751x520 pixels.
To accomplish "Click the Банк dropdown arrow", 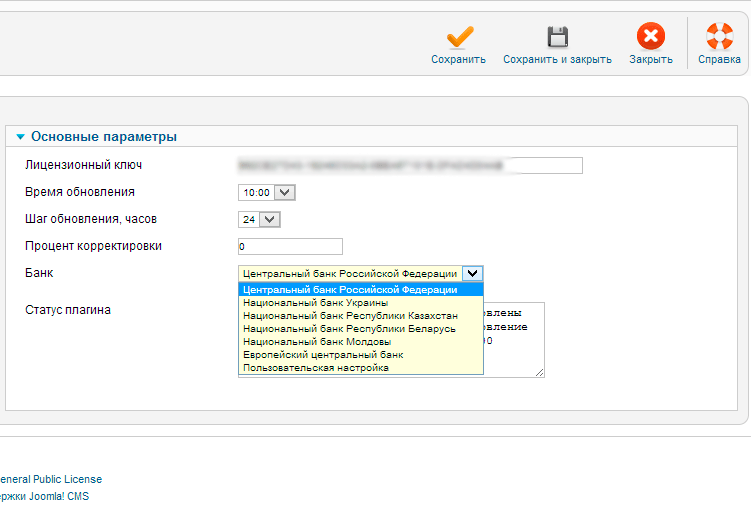I will tap(473, 273).
